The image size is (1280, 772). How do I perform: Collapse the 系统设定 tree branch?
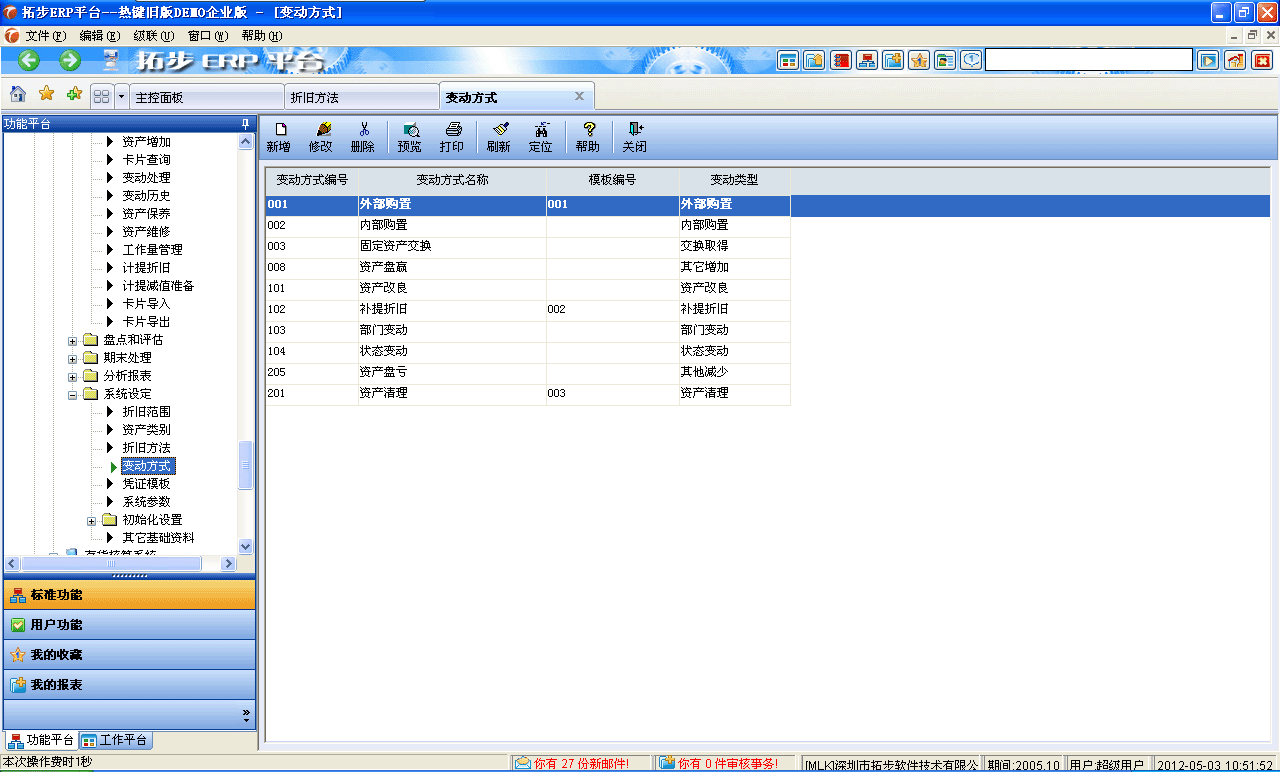click(x=71, y=394)
